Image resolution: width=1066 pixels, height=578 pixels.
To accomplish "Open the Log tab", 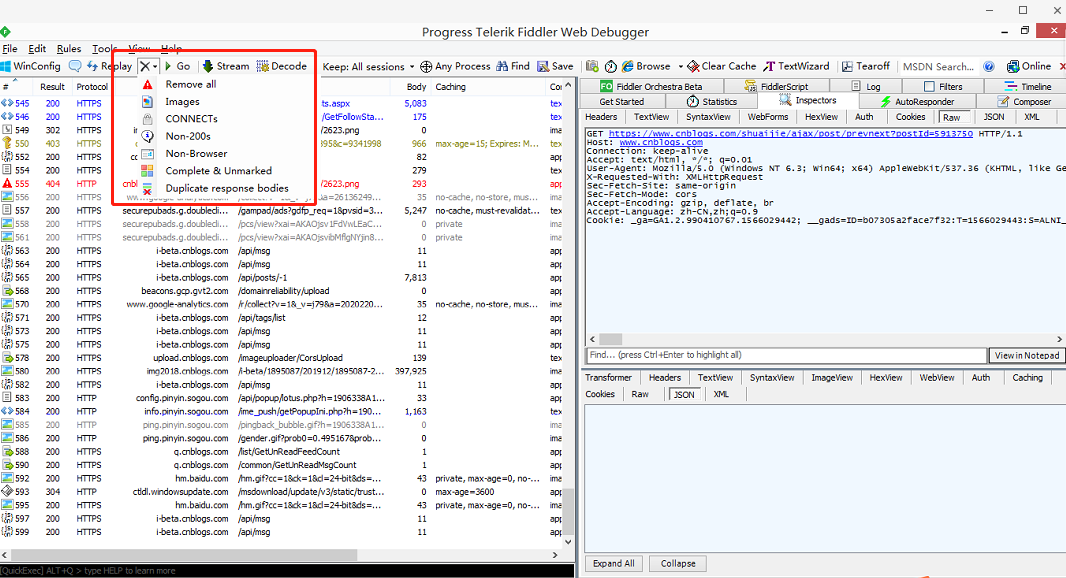I will tap(865, 86).
